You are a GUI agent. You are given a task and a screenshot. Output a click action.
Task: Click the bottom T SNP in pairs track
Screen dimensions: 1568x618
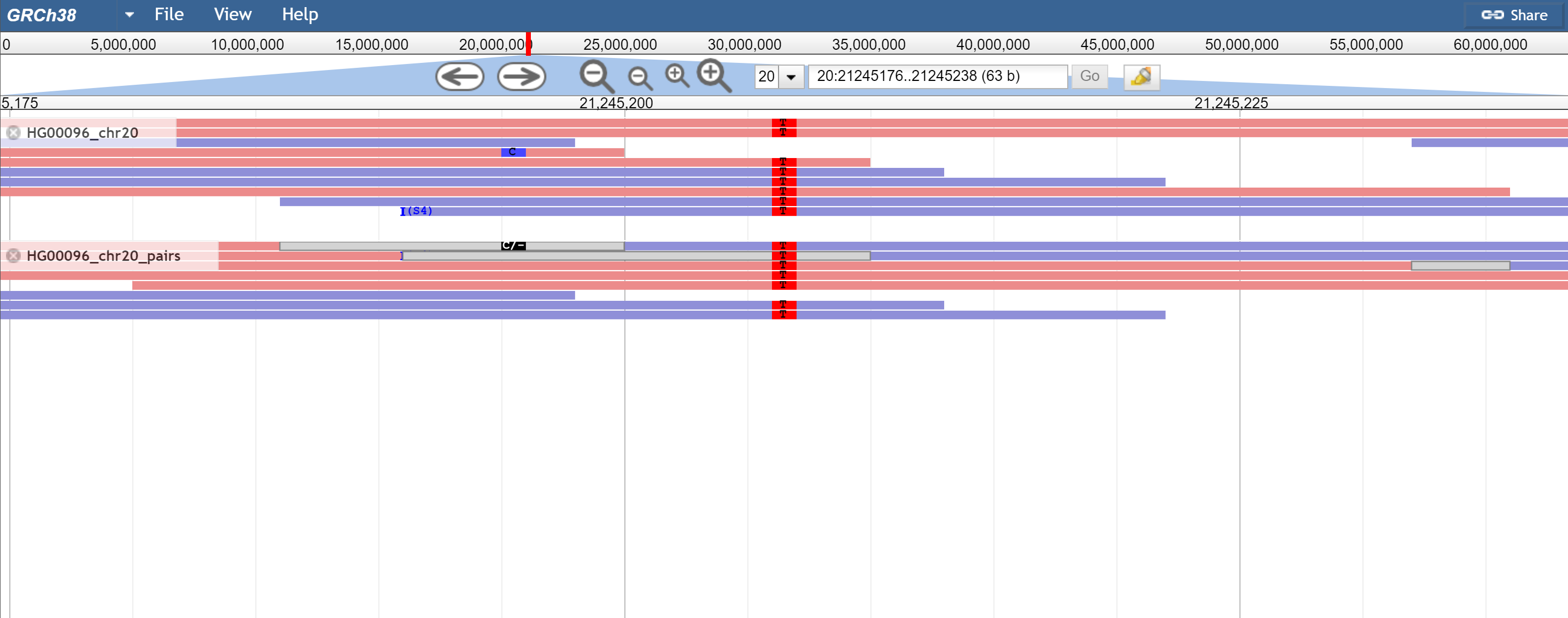783,315
